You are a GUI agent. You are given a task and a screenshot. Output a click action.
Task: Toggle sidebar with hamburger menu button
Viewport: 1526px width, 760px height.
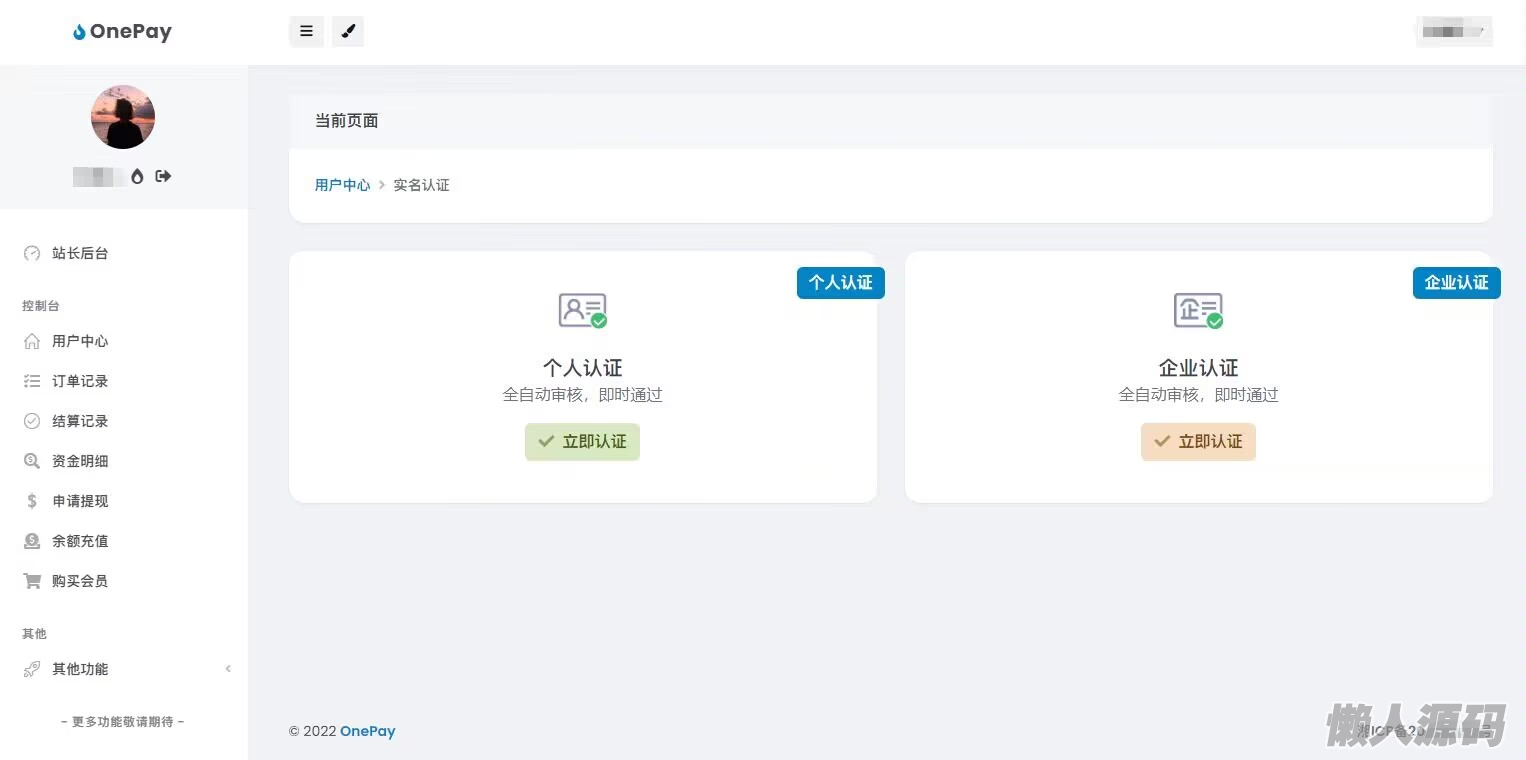tap(306, 32)
